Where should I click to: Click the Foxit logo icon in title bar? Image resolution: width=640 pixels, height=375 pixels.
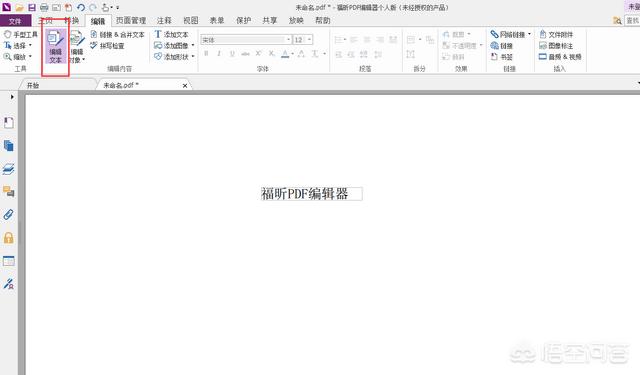click(7, 7)
